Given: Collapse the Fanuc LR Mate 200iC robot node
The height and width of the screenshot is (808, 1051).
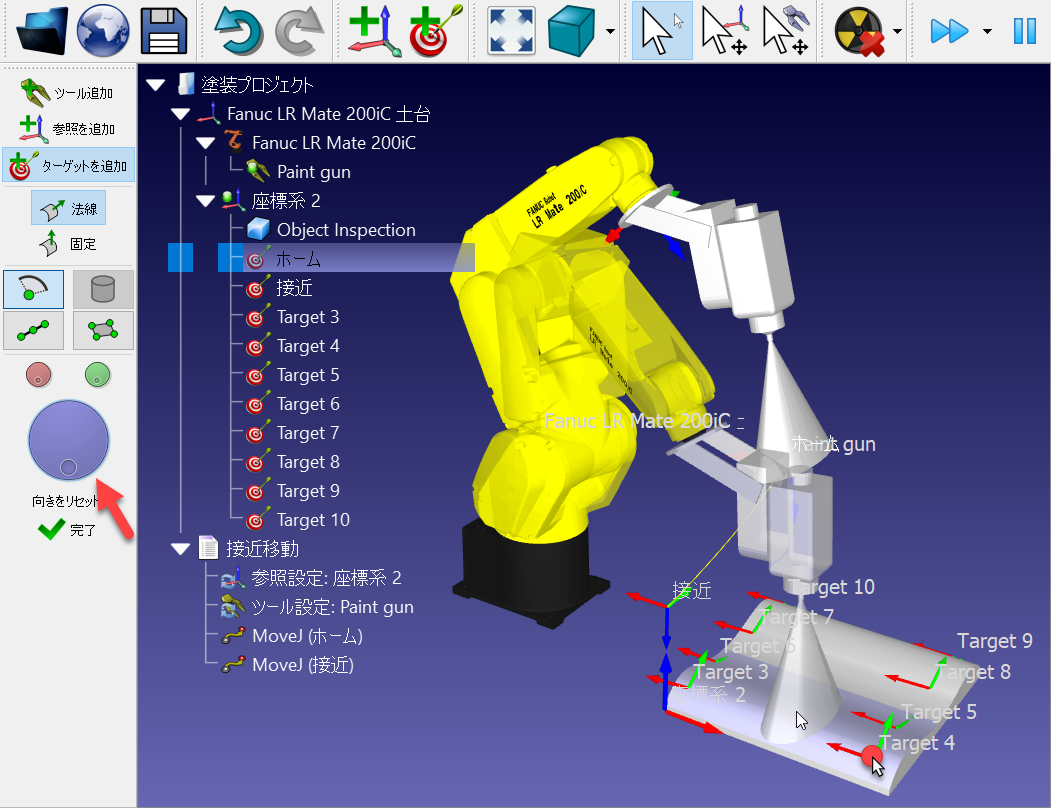Looking at the screenshot, I should coord(206,143).
